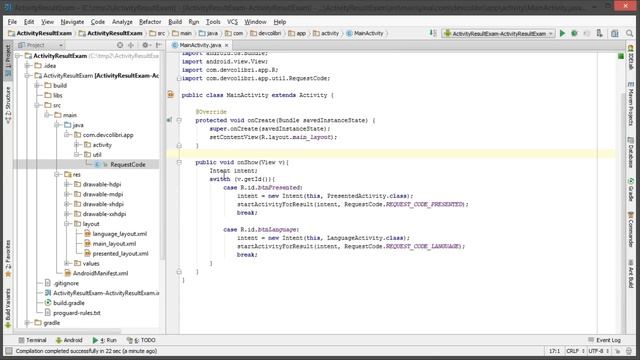Viewport: 640px width, 360px height.
Task: Click the Make Project down-arrow icon
Action: [433, 33]
